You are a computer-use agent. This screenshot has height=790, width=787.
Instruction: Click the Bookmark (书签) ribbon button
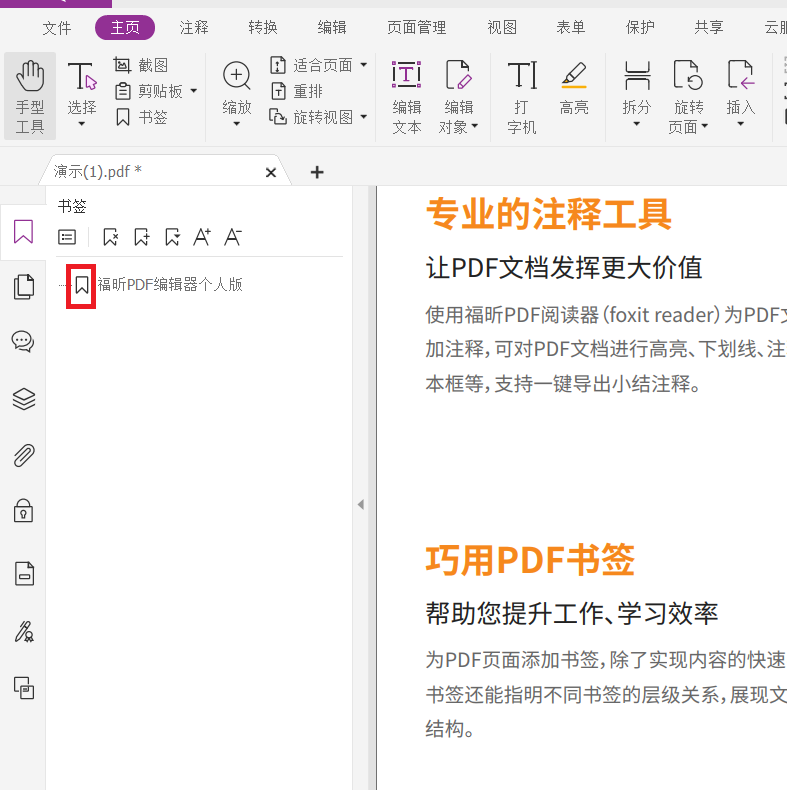(141, 117)
